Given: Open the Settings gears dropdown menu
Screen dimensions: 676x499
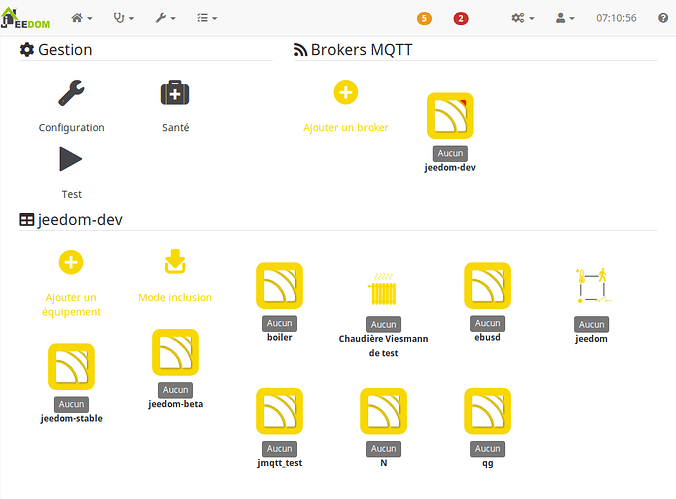Looking at the screenshot, I should (x=523, y=18).
